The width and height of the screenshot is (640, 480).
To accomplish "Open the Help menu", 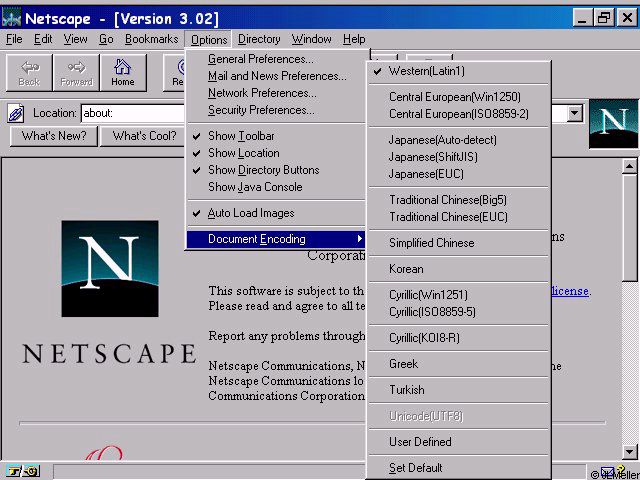I will (x=354, y=39).
